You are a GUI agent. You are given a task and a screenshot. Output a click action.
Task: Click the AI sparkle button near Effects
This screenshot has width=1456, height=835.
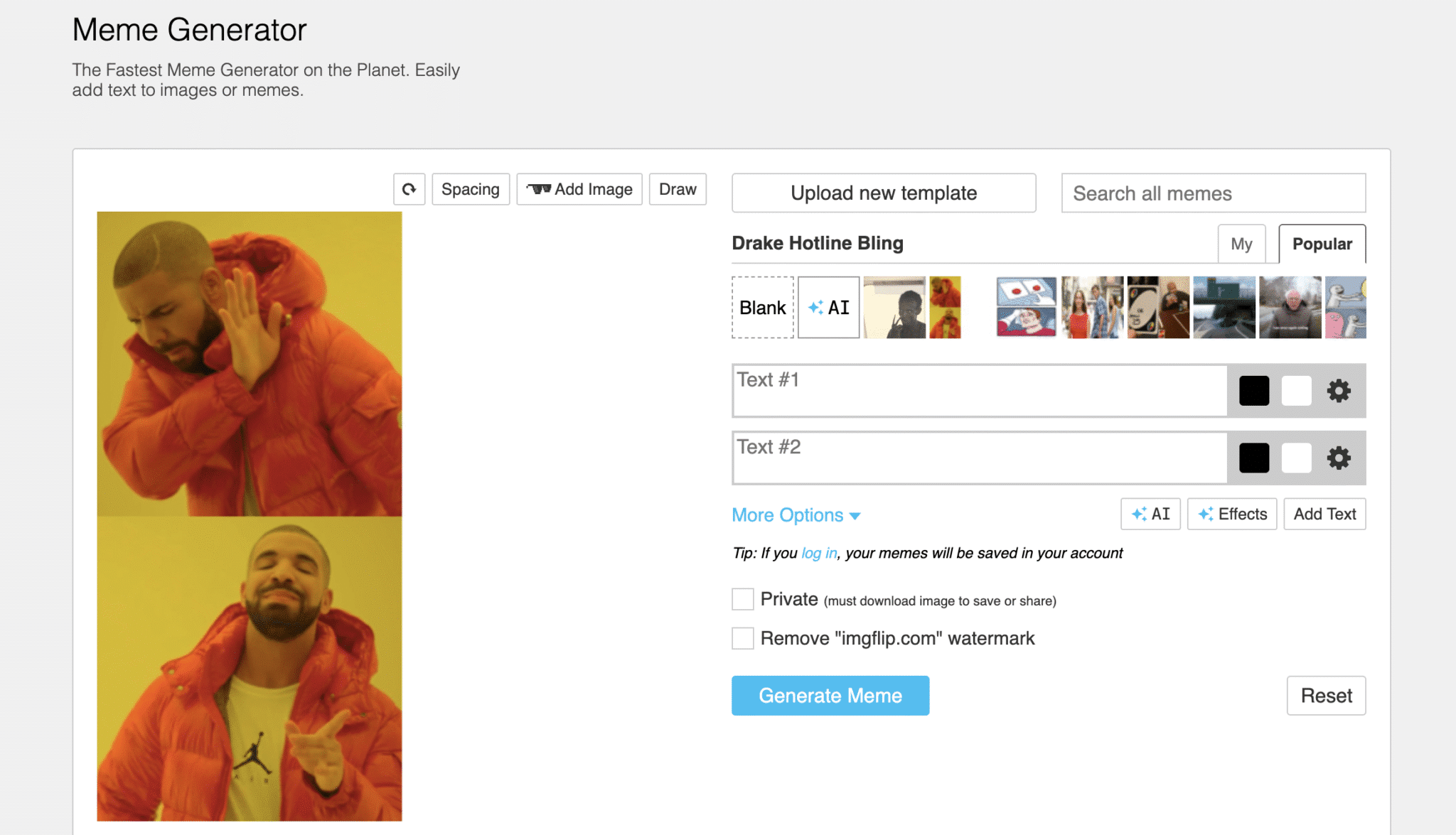(x=1150, y=514)
